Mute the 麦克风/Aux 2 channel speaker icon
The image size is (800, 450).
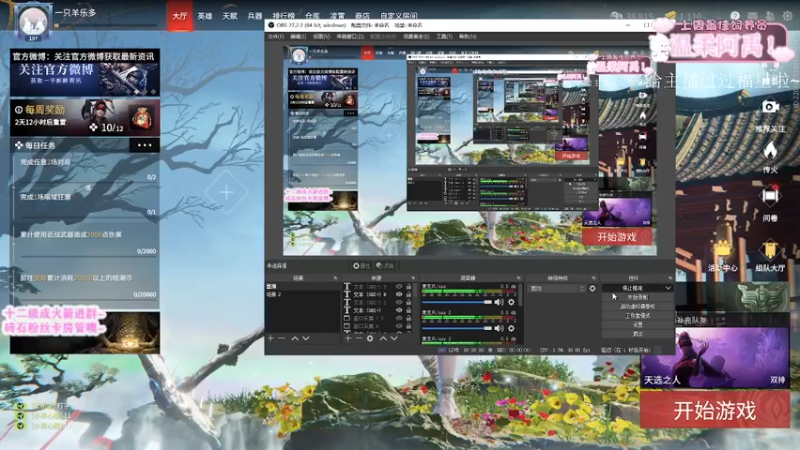coord(499,328)
